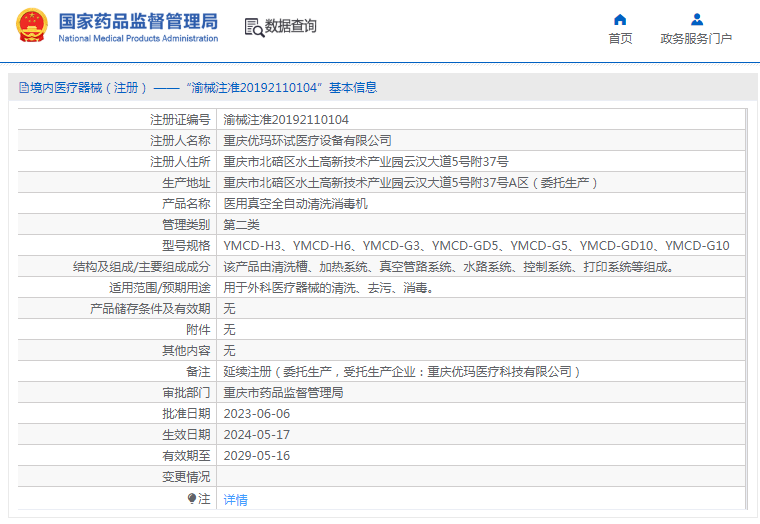Screen dimensions: 760x524
Task: Open 数据查询 data query link
Action: [291, 26]
